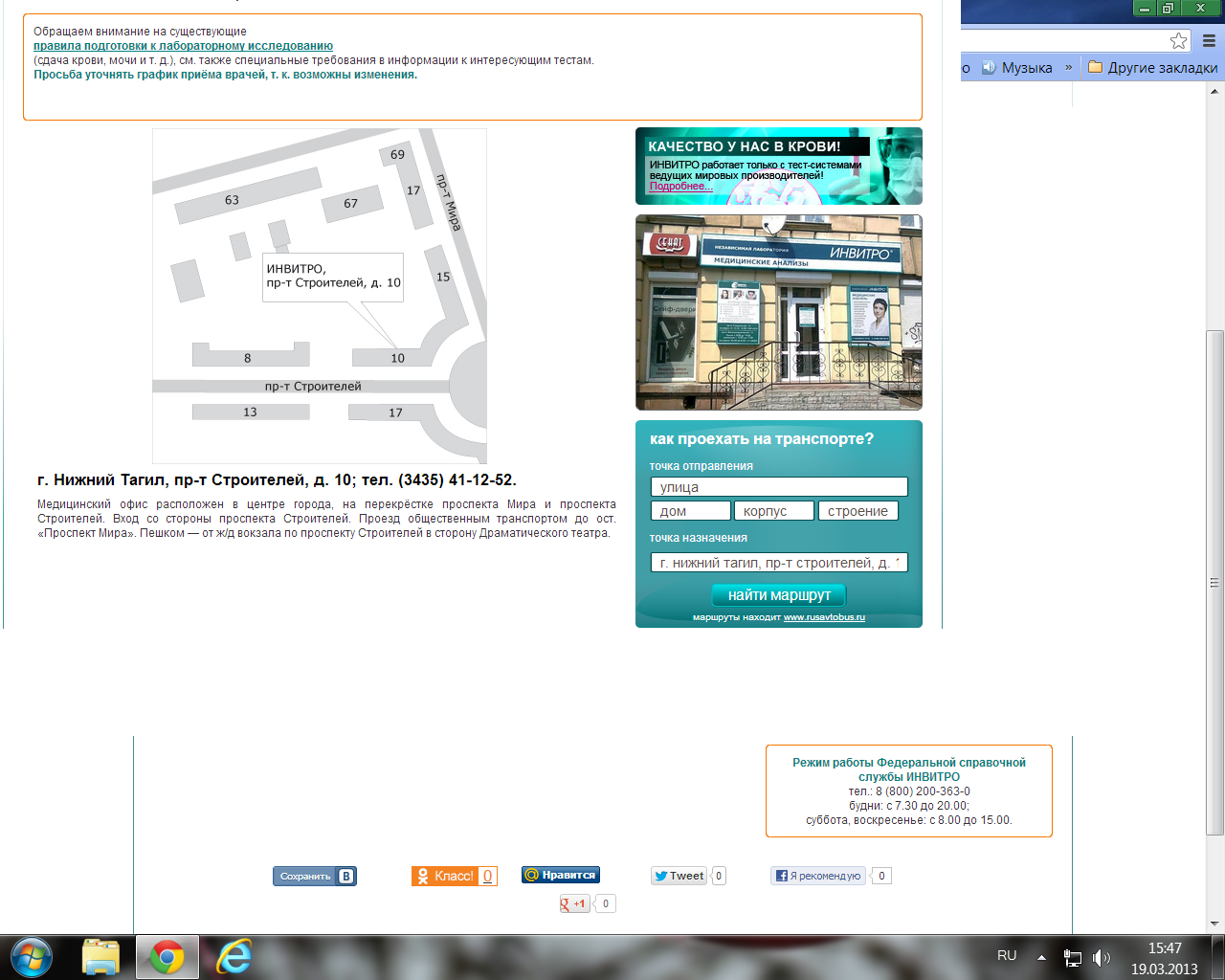Click the Facebook Я рекомендую button
The width and height of the screenshot is (1225, 980).
coord(819,876)
